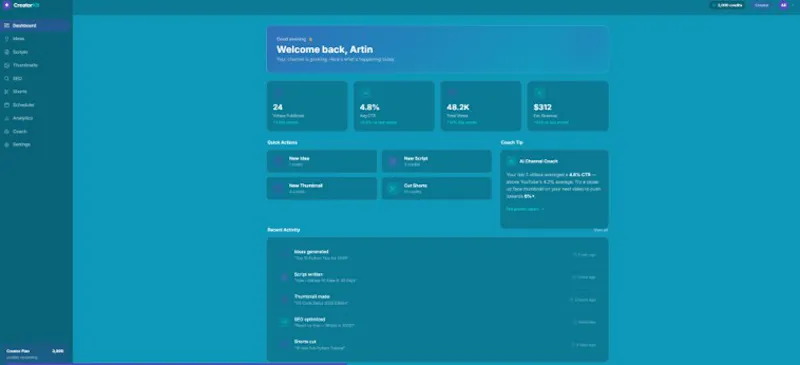Open the Script written activity row
Screen dimensions: 800x365
[437, 277]
